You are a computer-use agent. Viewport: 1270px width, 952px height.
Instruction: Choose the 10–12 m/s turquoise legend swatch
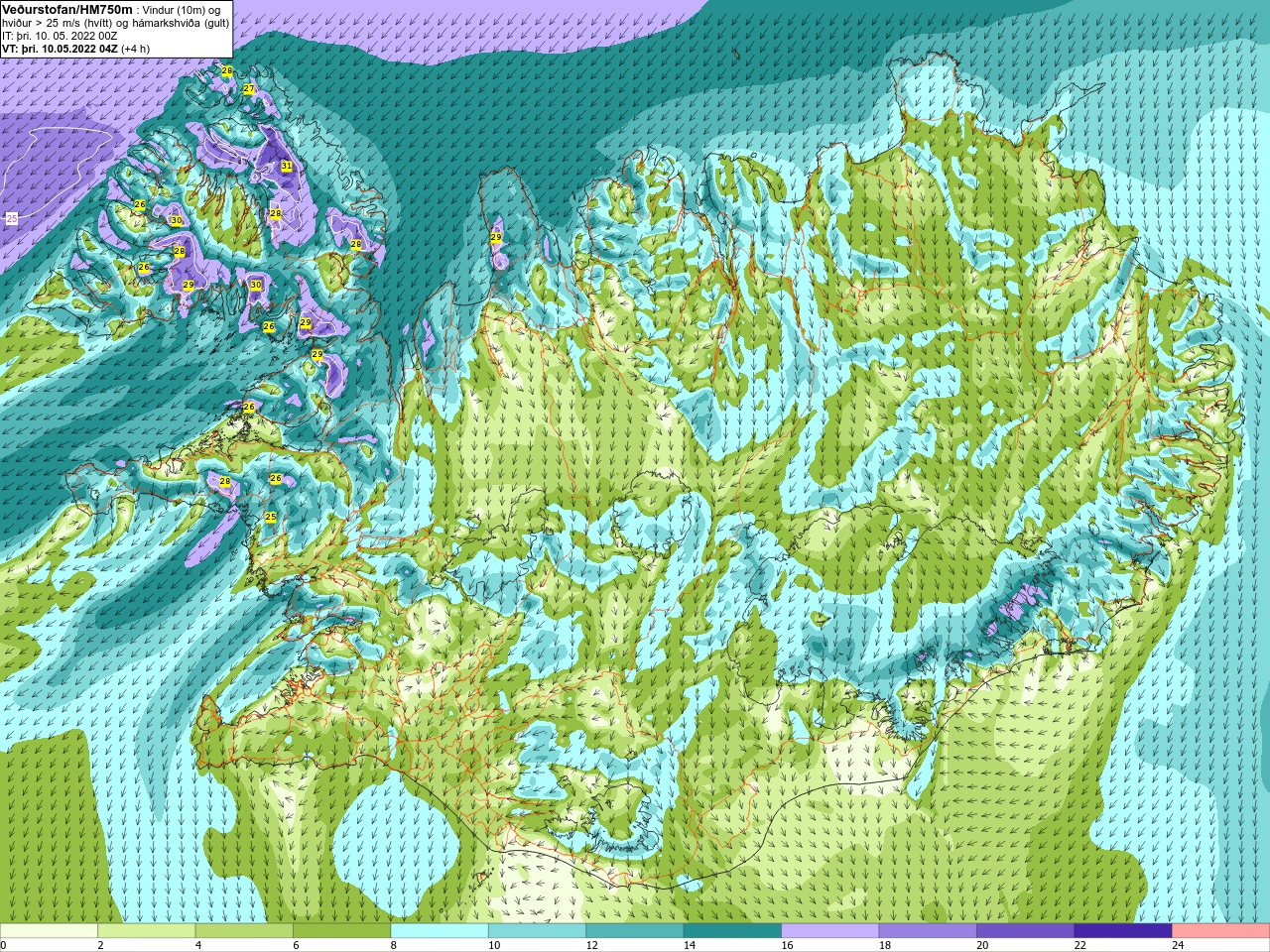click(537, 930)
